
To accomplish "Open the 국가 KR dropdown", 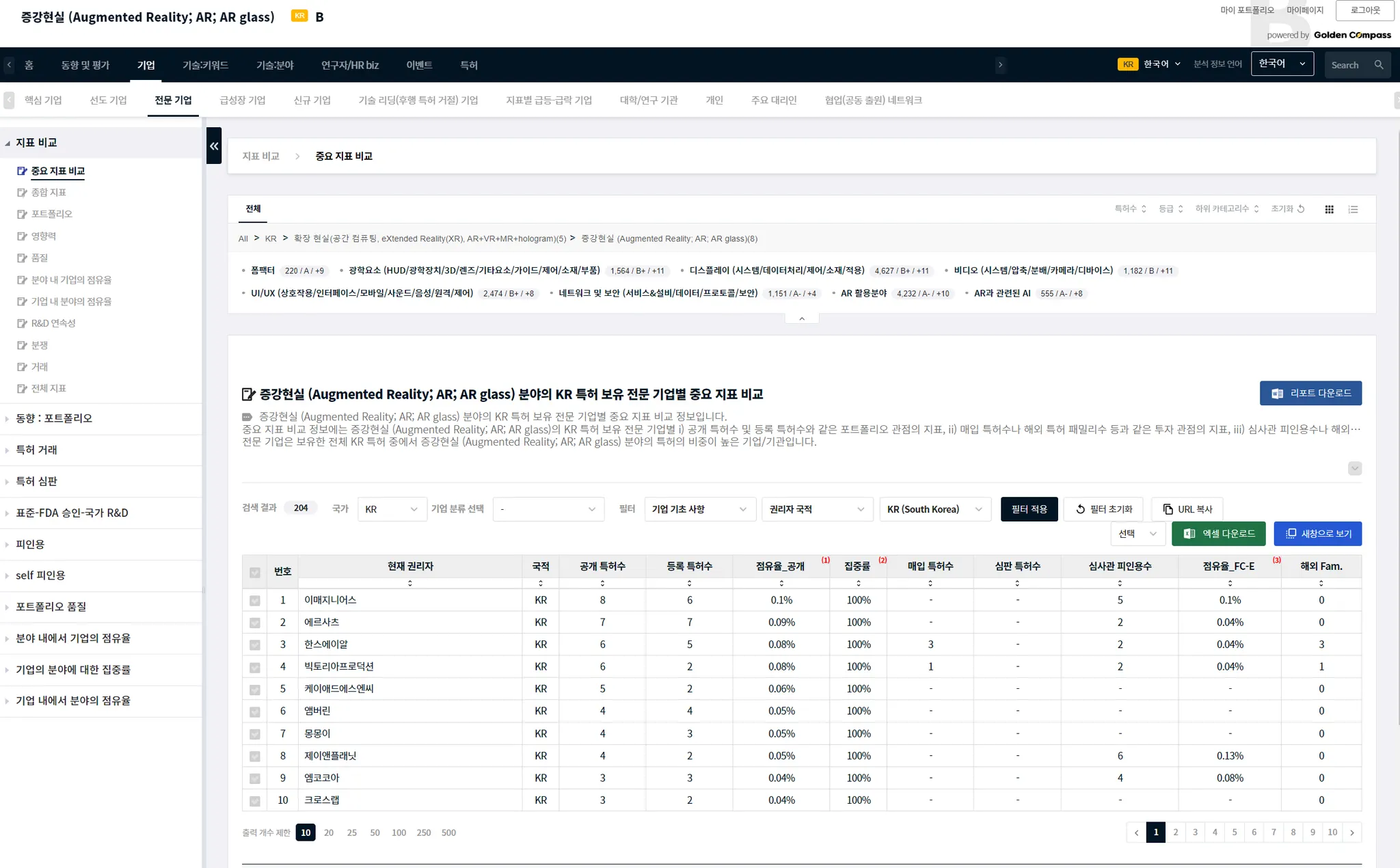I will point(391,509).
